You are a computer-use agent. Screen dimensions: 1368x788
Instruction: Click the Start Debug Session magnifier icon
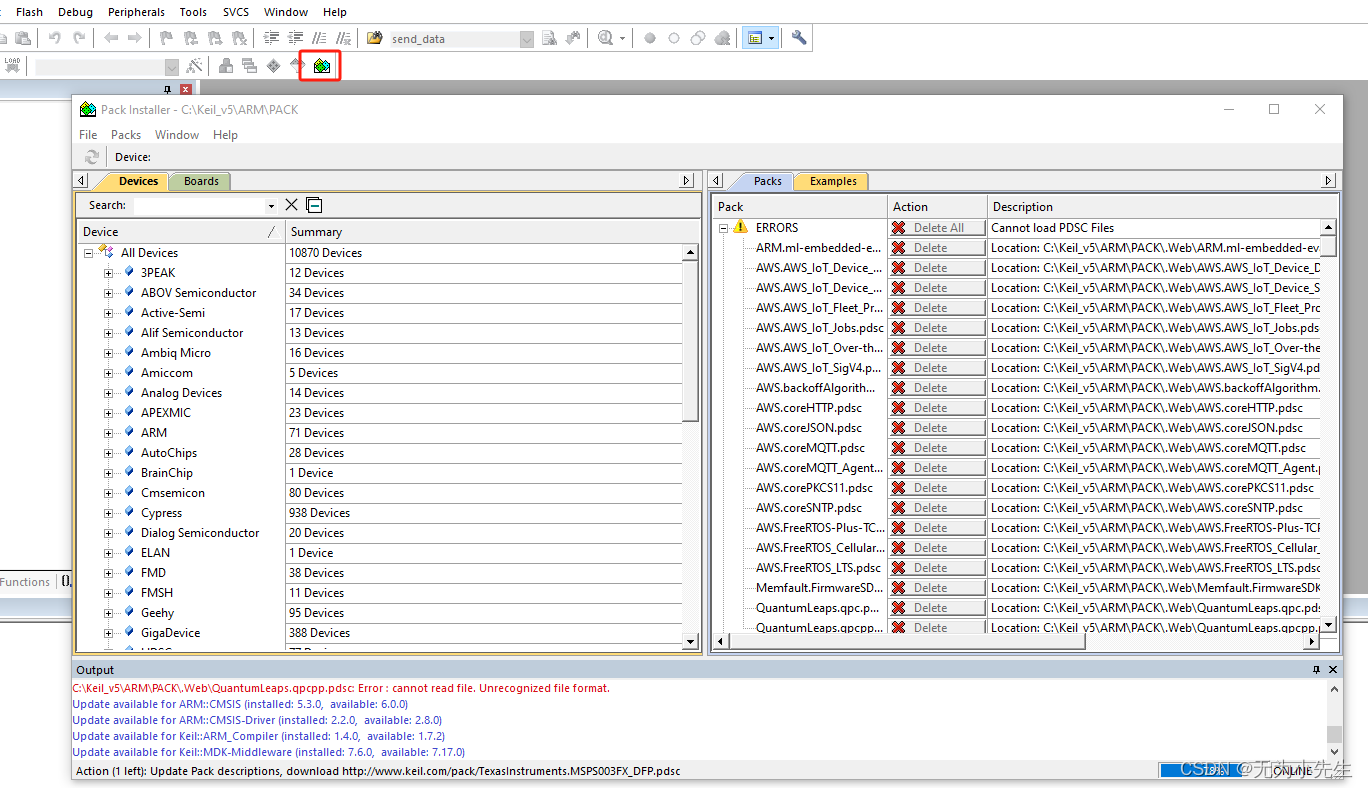(x=605, y=38)
